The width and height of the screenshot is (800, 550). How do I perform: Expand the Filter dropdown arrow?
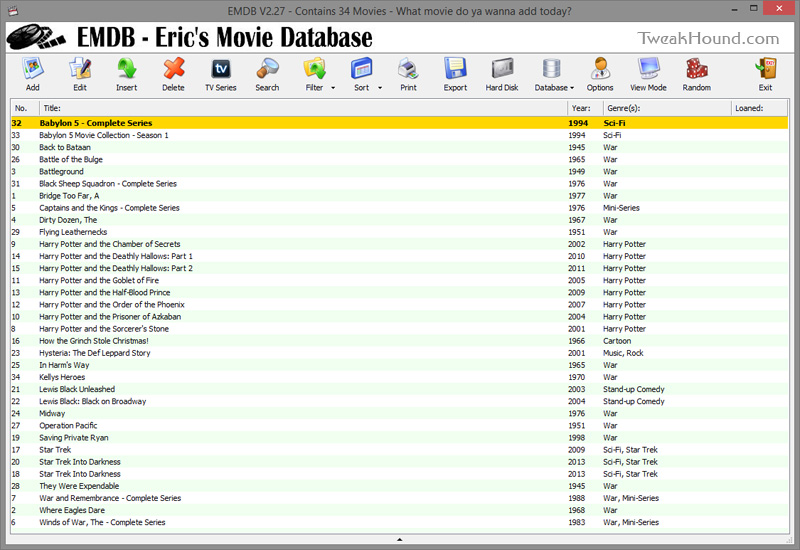(x=333, y=88)
